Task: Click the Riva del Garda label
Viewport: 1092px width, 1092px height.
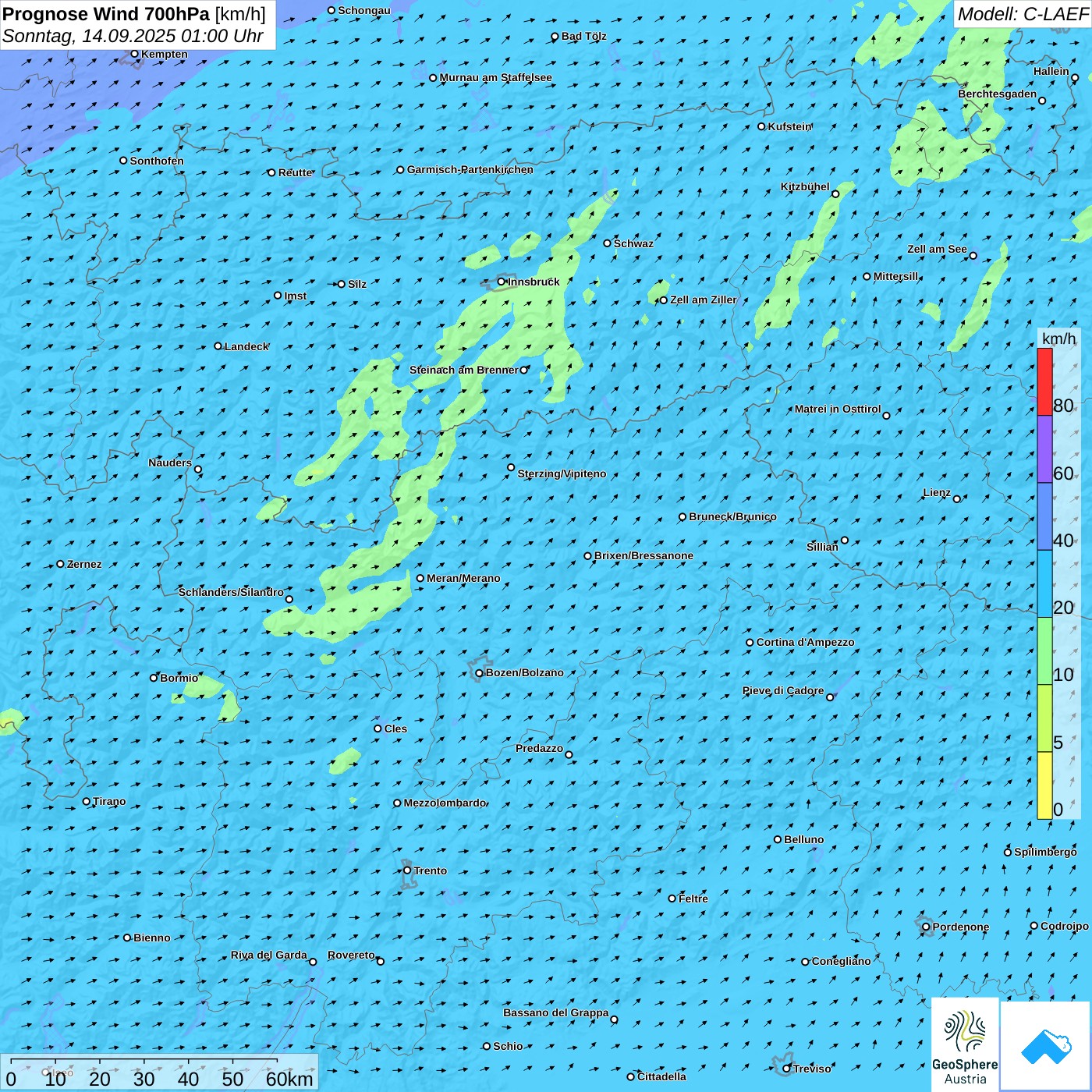Action: (269, 955)
